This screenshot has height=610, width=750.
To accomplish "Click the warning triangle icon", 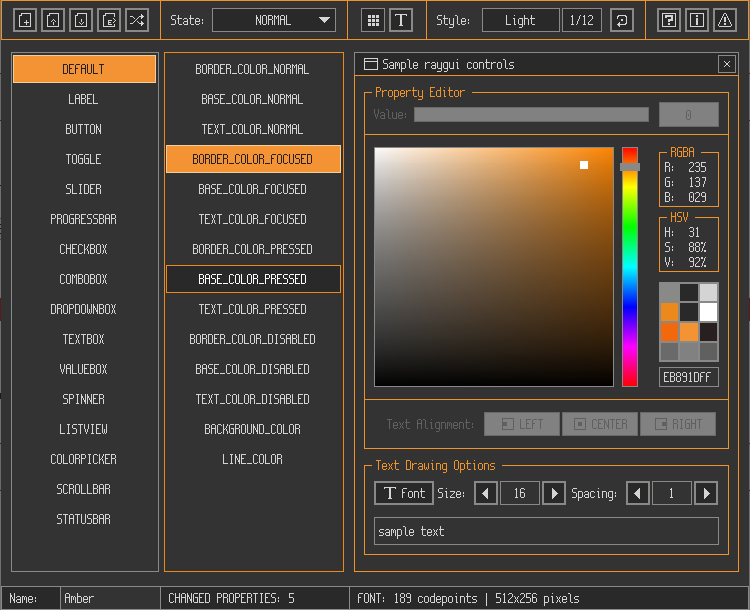I will (726, 20).
